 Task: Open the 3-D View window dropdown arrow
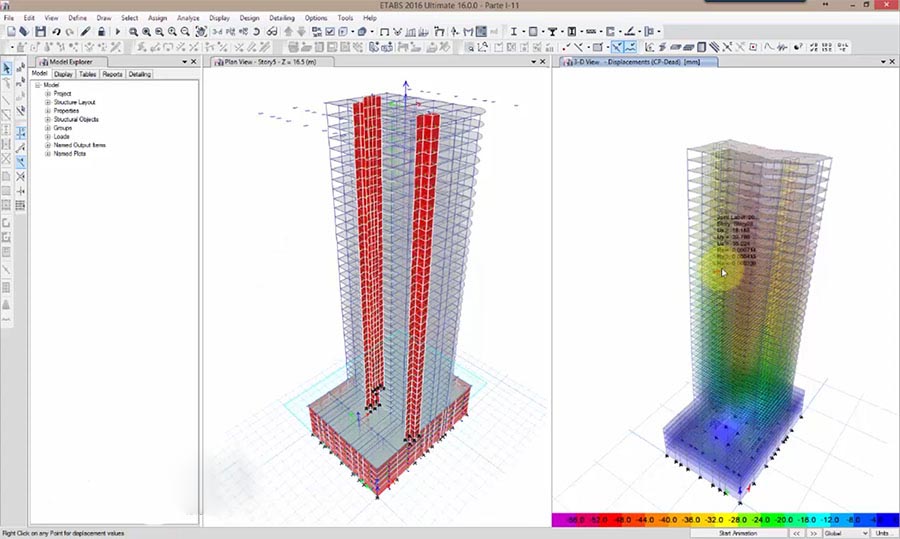pos(883,61)
